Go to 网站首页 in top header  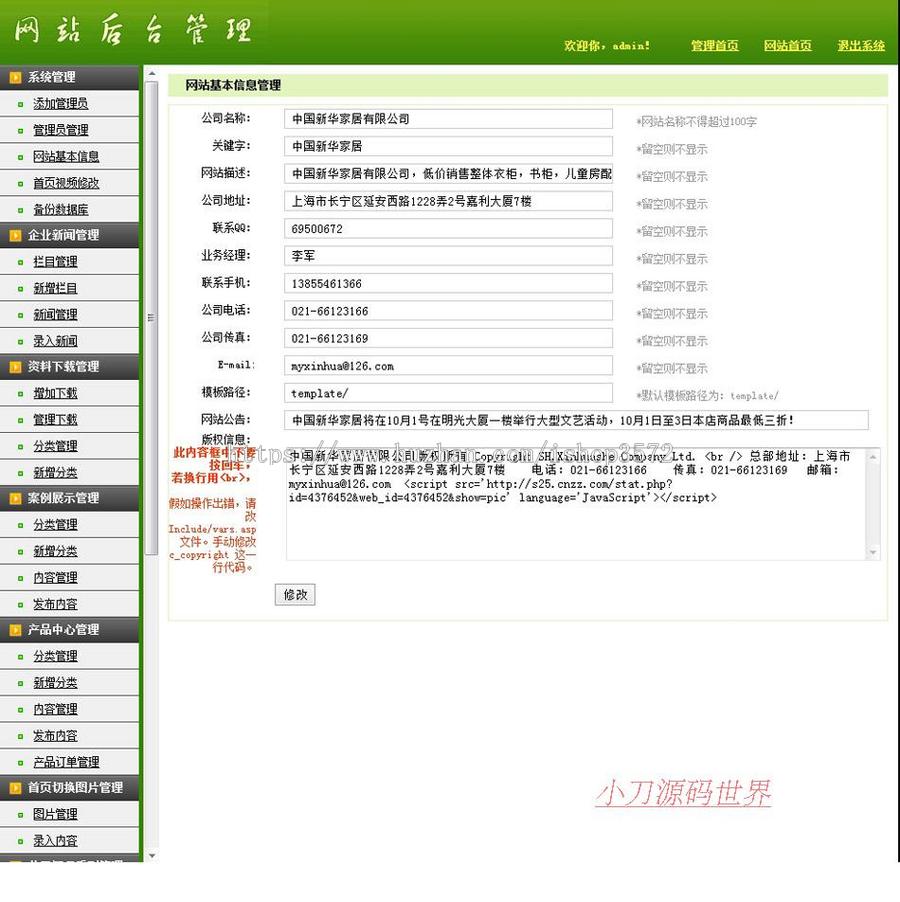788,45
